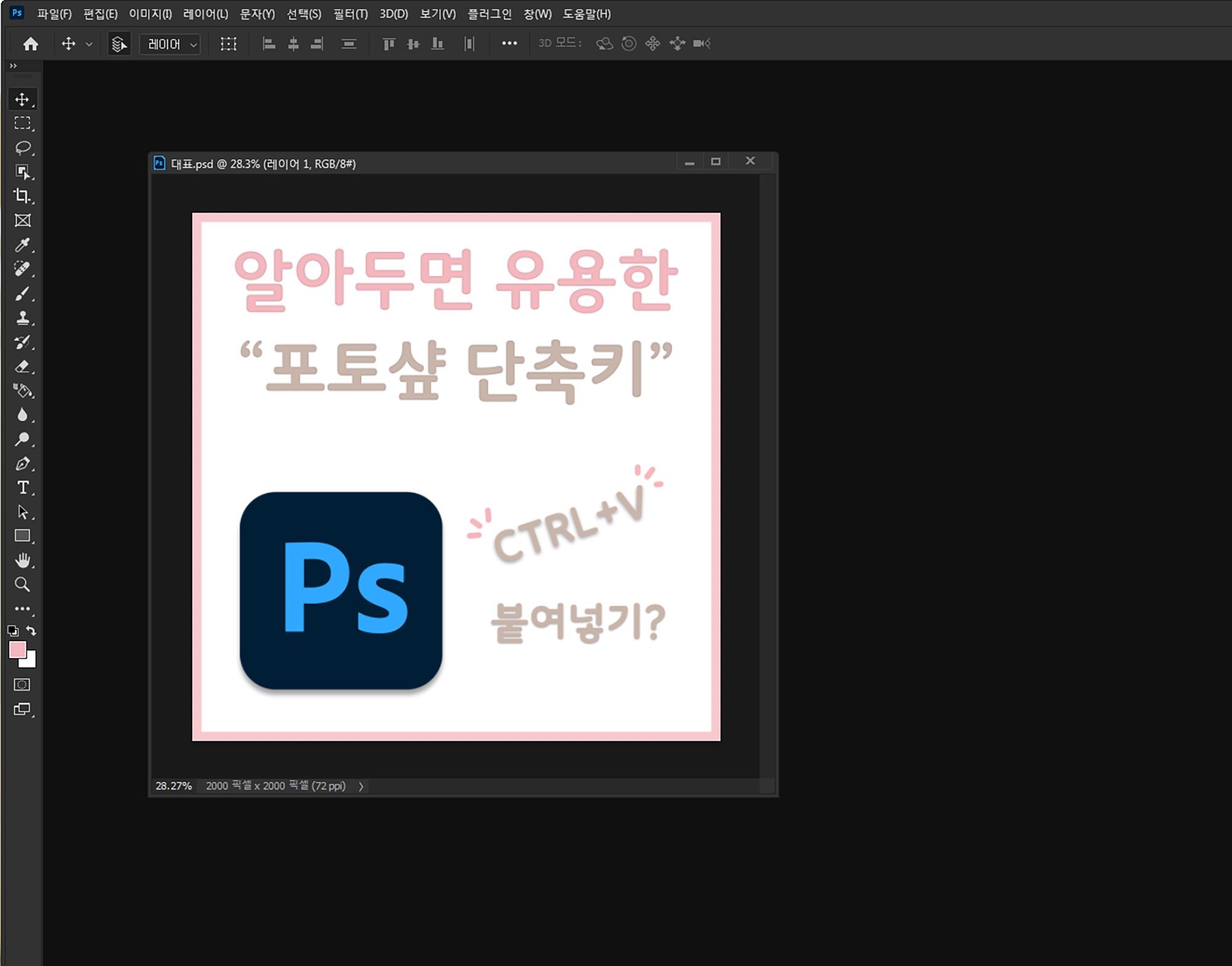The image size is (1232, 966).
Task: Distribute horizontally icon in options bar
Action: 469,44
